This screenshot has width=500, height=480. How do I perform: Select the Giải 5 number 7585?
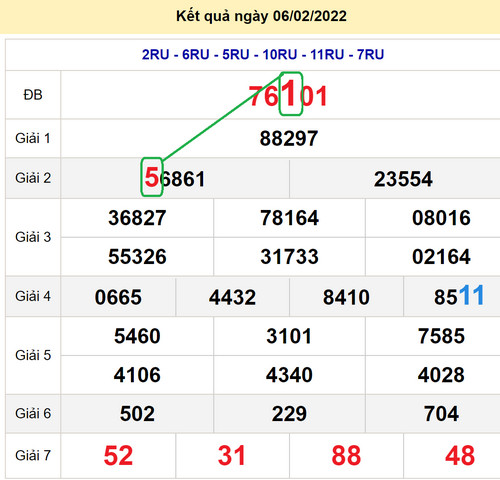click(441, 336)
